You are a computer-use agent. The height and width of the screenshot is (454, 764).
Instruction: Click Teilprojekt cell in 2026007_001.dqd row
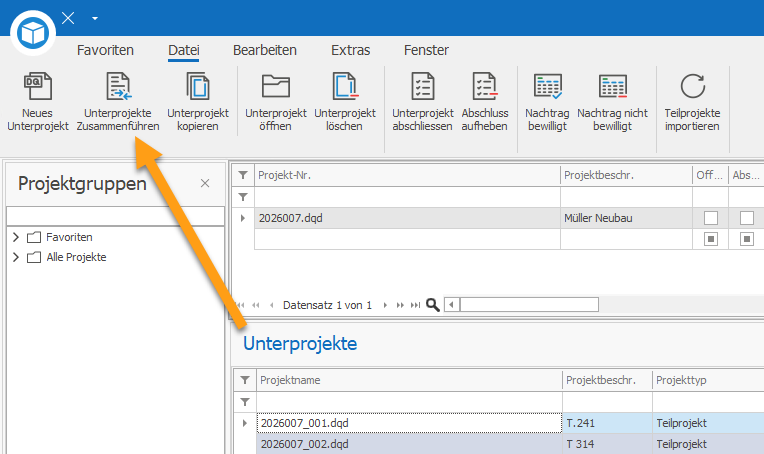(x=708, y=423)
